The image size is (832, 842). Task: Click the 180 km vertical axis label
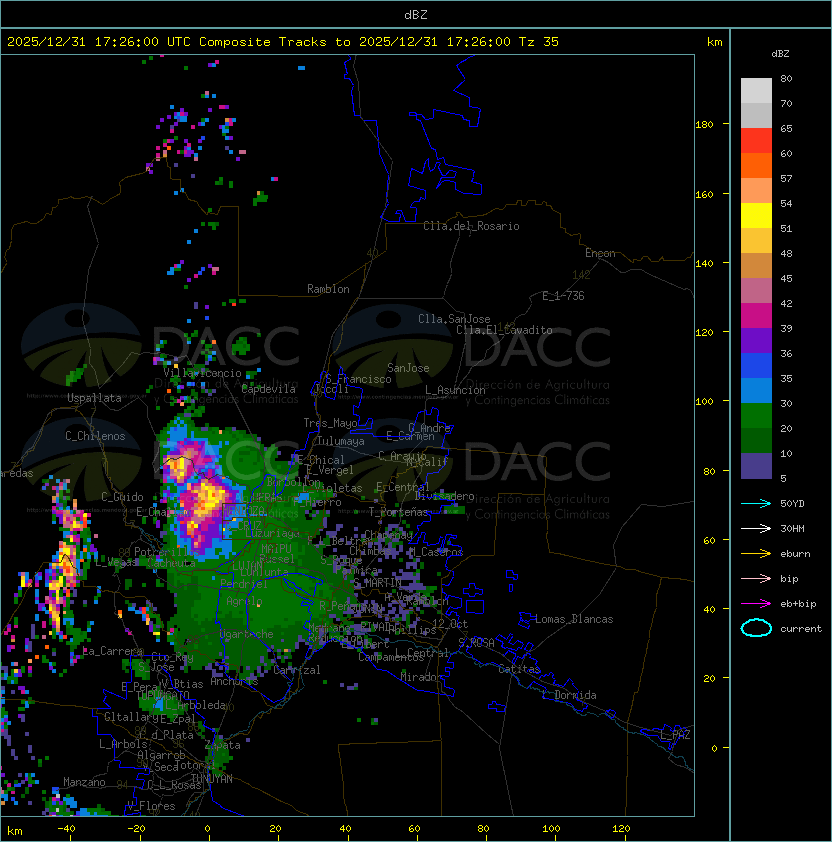coord(704,124)
